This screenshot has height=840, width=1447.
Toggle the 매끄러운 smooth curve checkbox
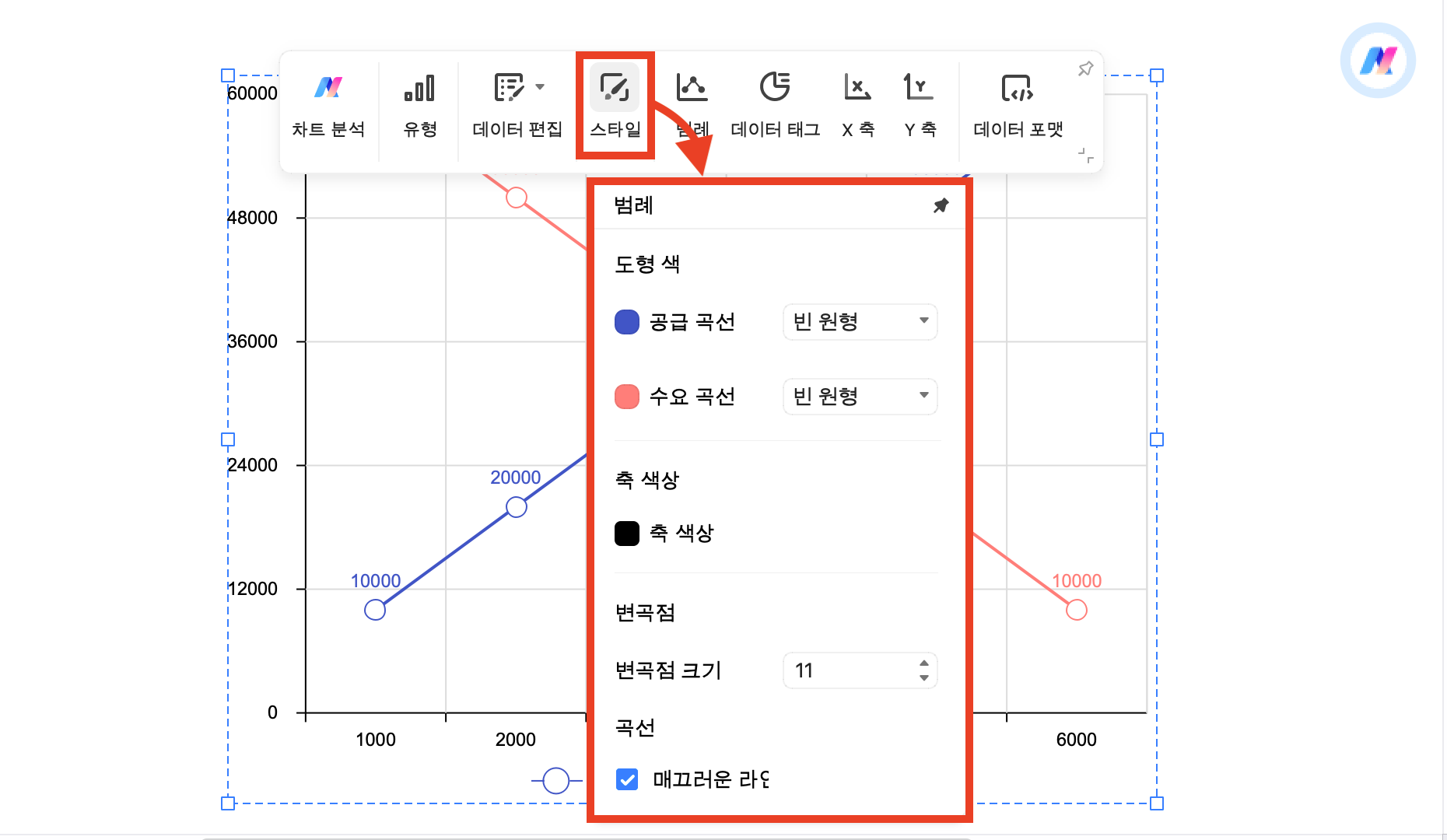[x=627, y=779]
